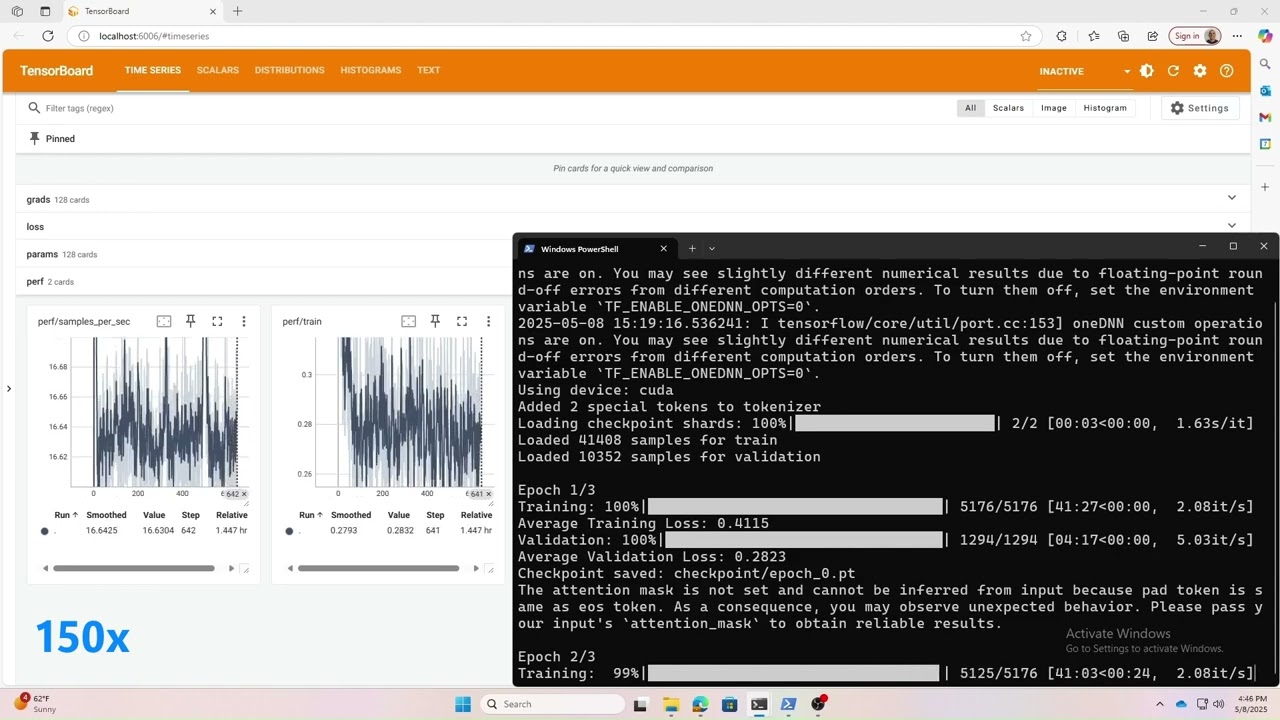Click the TensorBoard reload data icon
This screenshot has width=1280, height=720.
[1173, 71]
